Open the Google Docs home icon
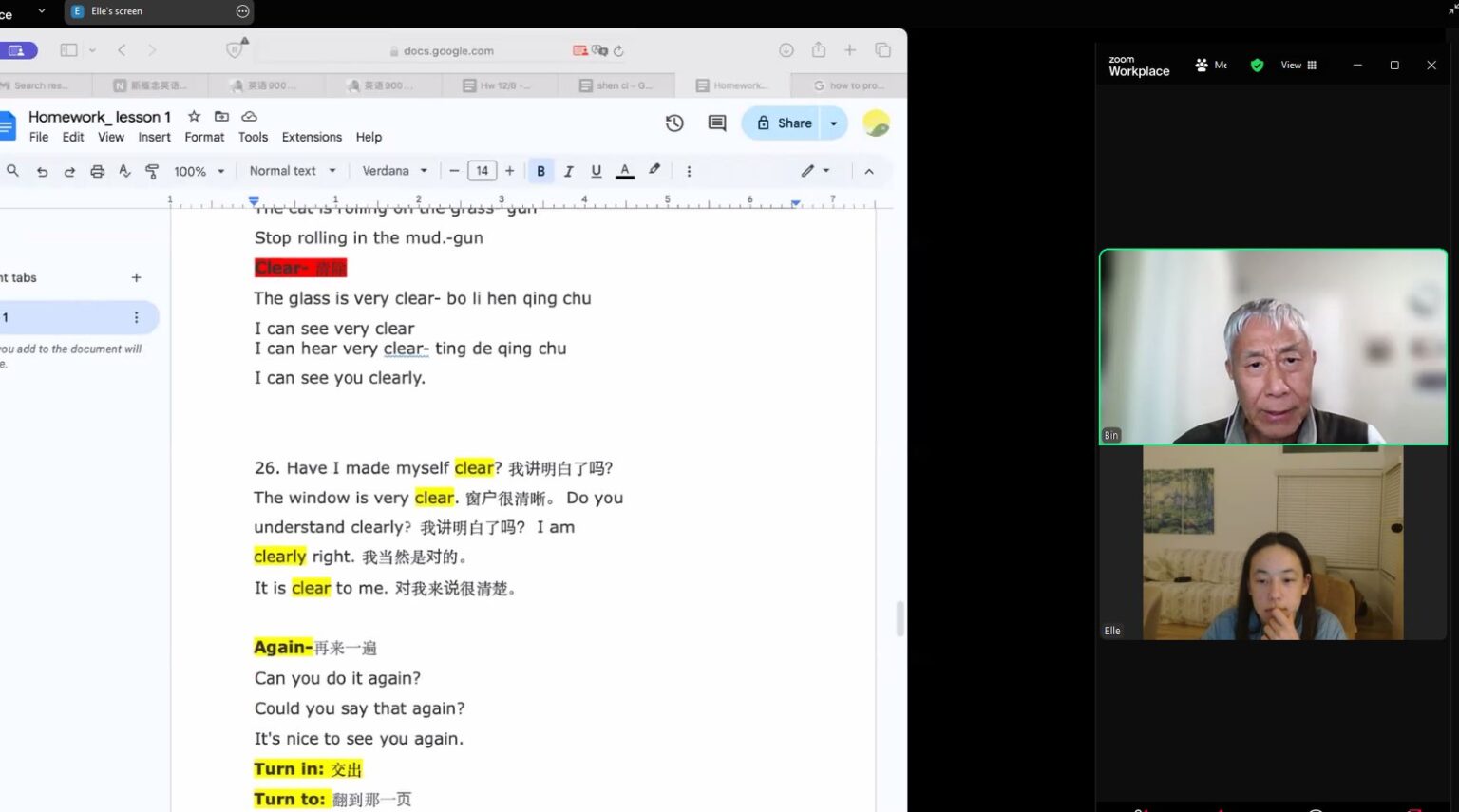Viewport: 1459px width, 812px height. click(x=8, y=125)
